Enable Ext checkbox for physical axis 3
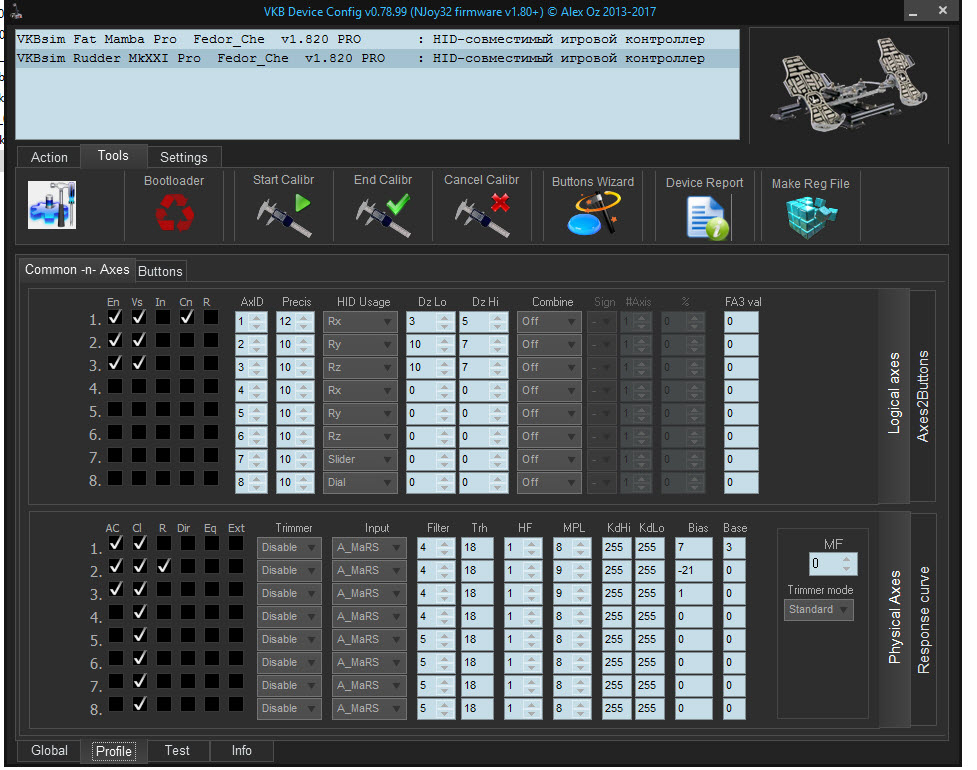 (x=236, y=589)
